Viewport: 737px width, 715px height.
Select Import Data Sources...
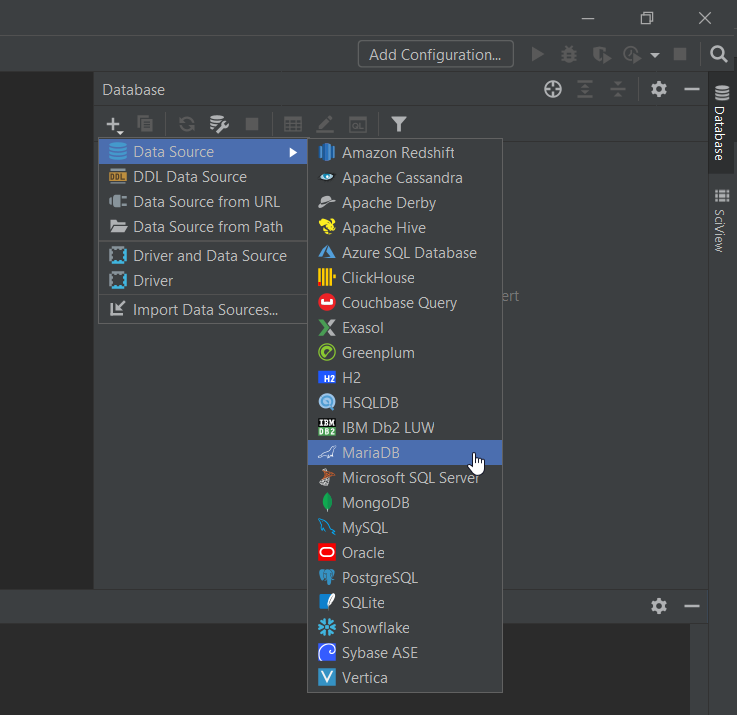(203, 310)
